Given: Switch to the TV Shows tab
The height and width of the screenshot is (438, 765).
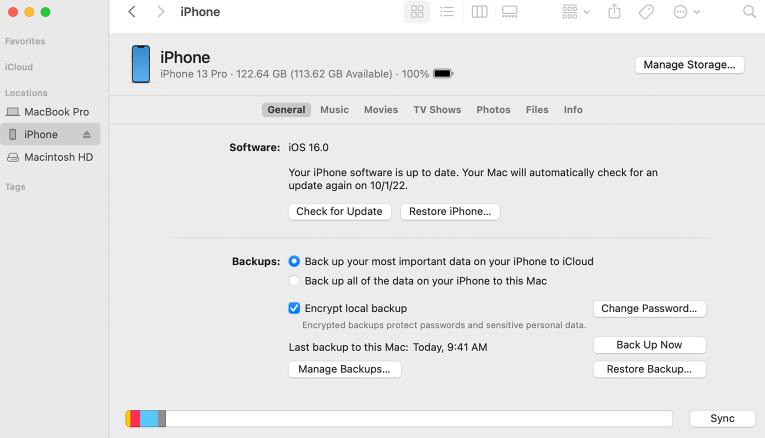Looking at the screenshot, I should click(x=437, y=110).
